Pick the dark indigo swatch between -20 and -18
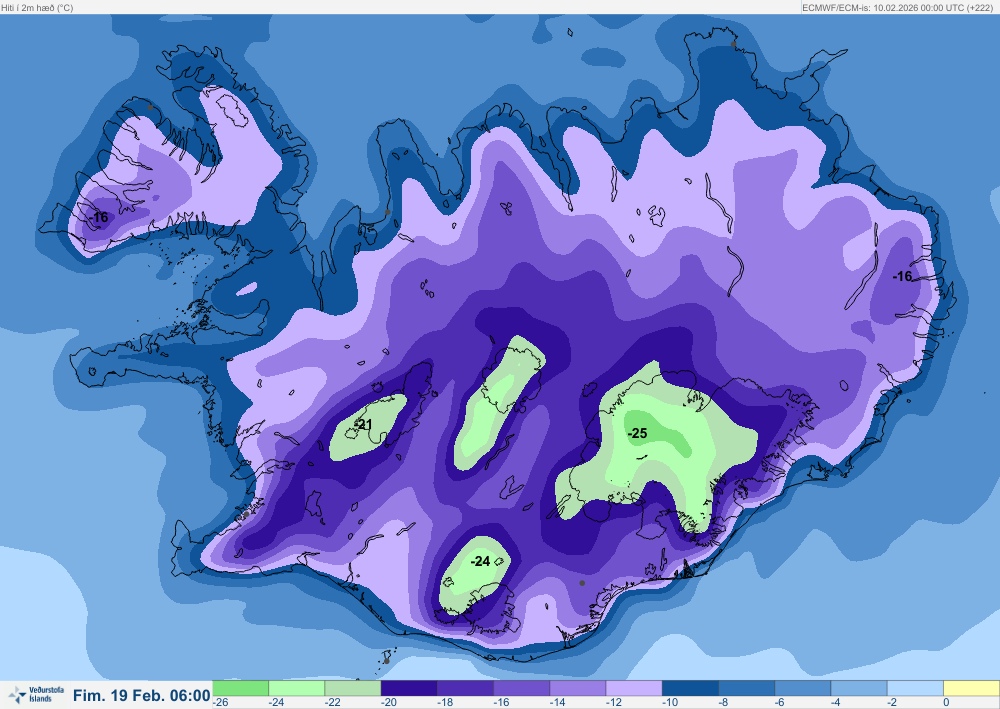The height and width of the screenshot is (709, 1000). (x=409, y=688)
